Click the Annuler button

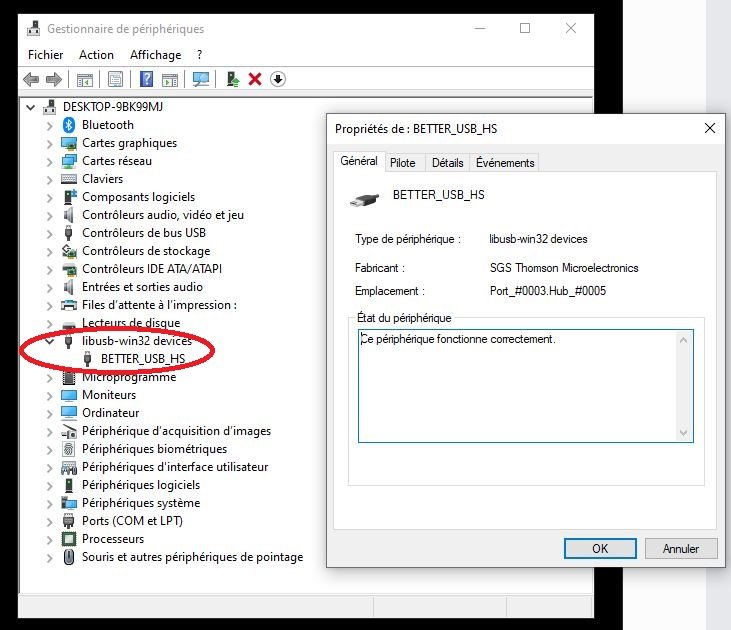click(681, 548)
